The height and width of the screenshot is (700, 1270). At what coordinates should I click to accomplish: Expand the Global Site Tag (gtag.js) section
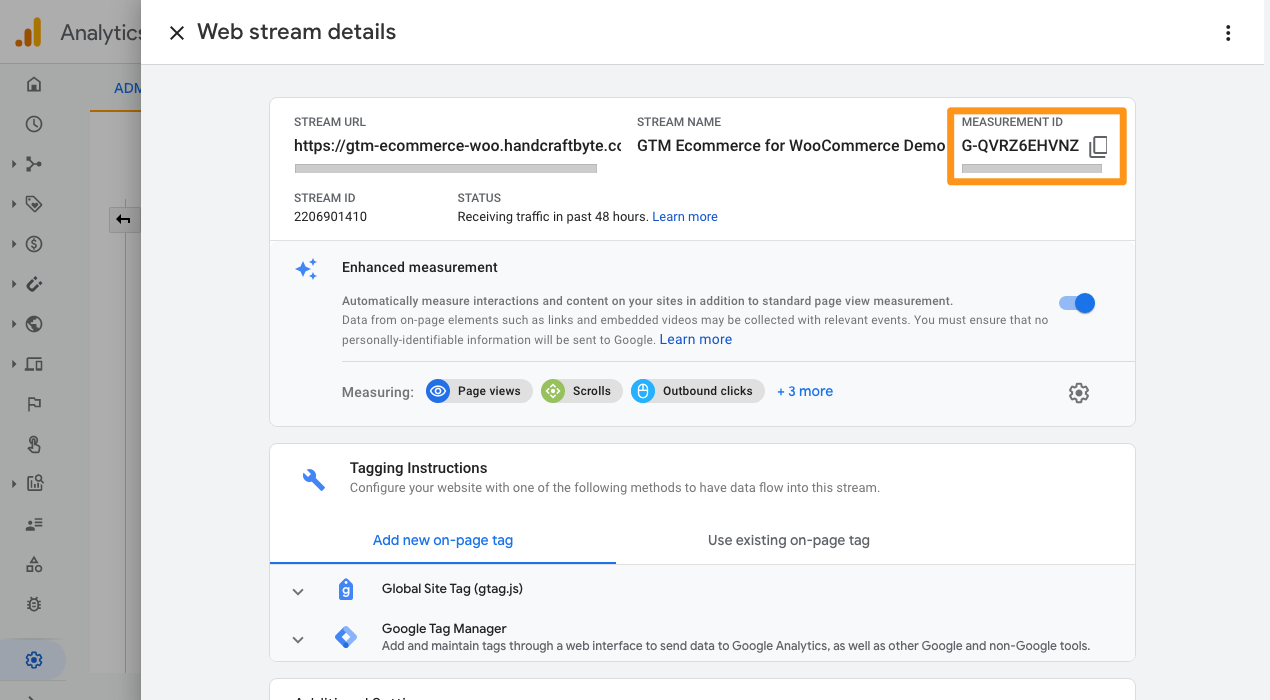pos(298,591)
